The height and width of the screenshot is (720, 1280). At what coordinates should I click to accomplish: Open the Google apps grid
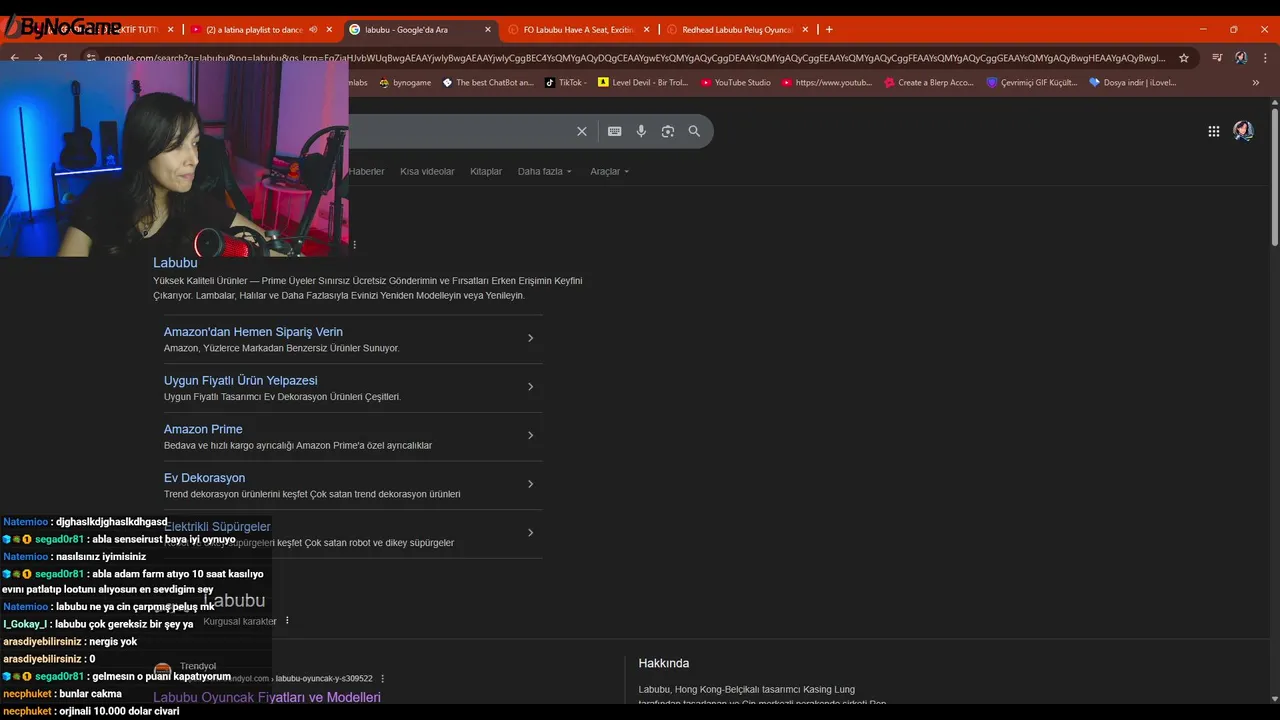1213,131
